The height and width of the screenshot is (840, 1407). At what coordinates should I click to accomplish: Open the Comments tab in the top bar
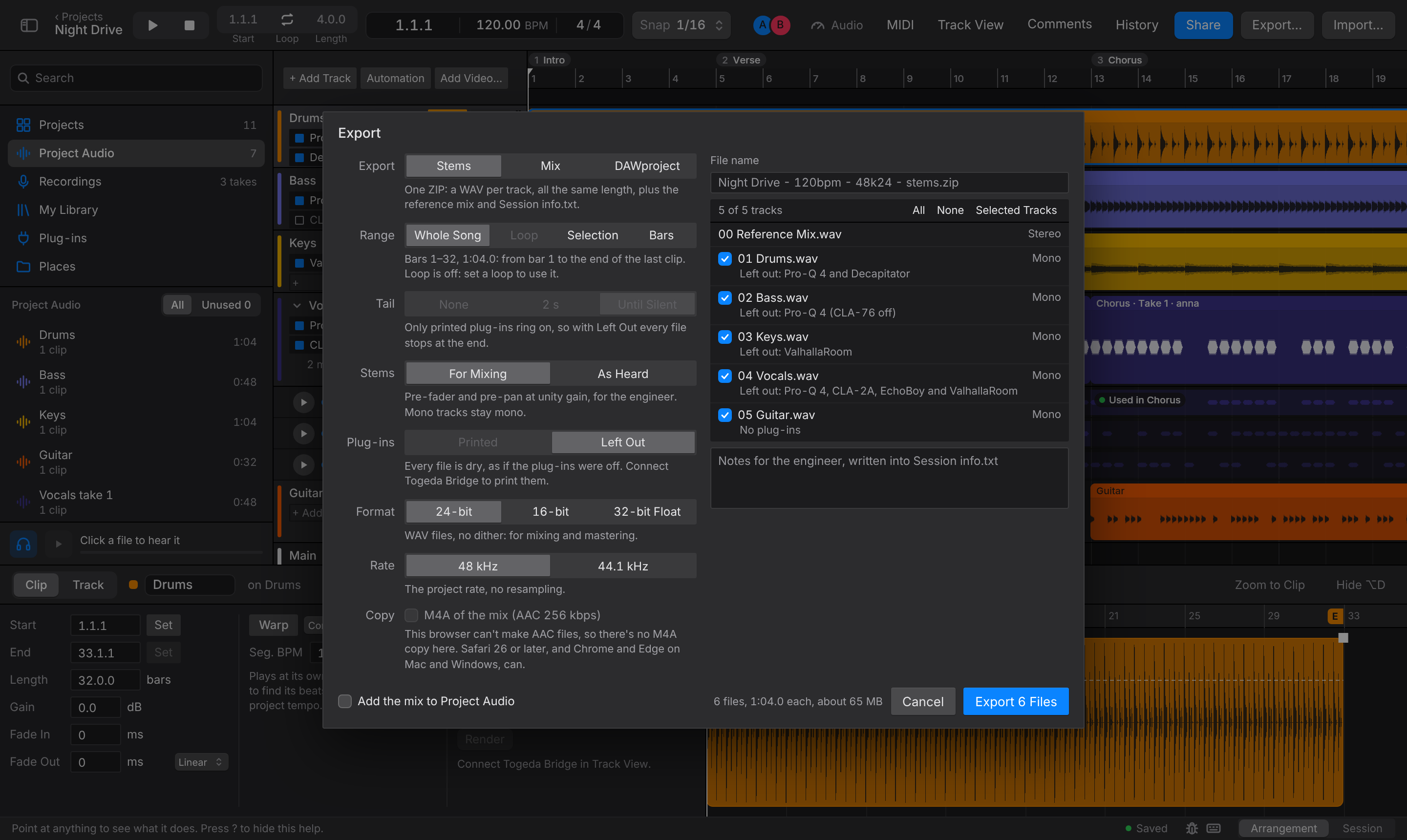point(1059,24)
